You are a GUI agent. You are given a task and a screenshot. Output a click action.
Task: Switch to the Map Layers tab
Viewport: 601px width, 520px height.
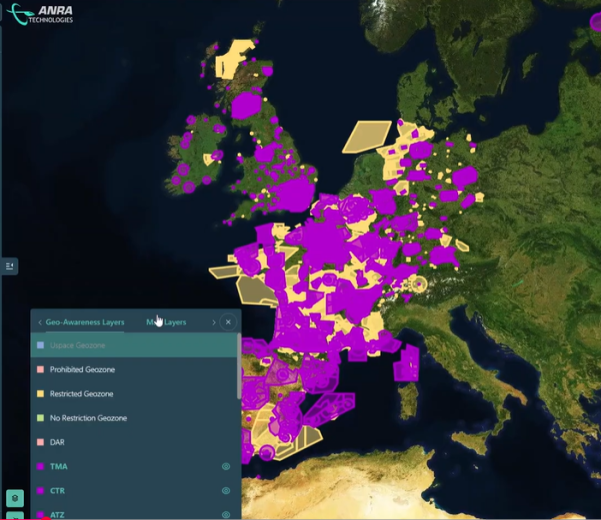pos(166,322)
